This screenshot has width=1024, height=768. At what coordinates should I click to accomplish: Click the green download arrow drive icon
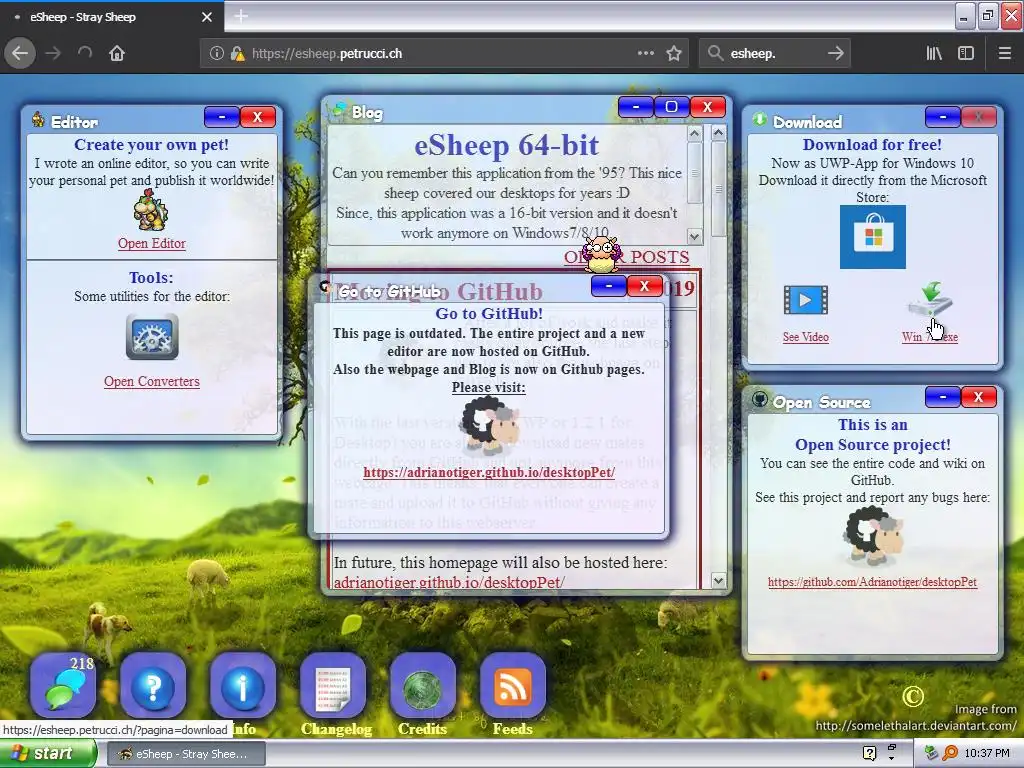(930, 301)
